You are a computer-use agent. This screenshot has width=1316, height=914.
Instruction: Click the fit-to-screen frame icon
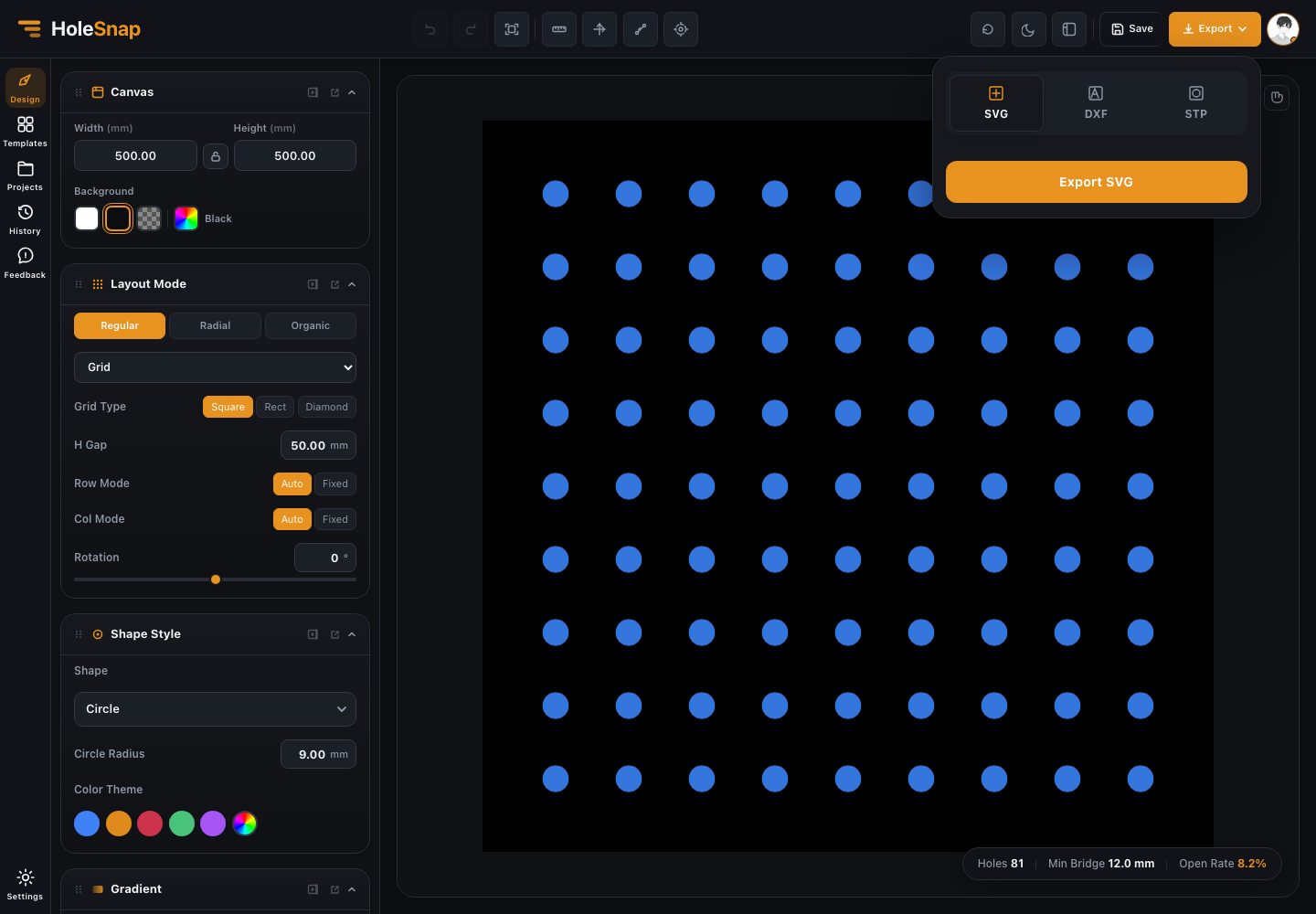(512, 29)
